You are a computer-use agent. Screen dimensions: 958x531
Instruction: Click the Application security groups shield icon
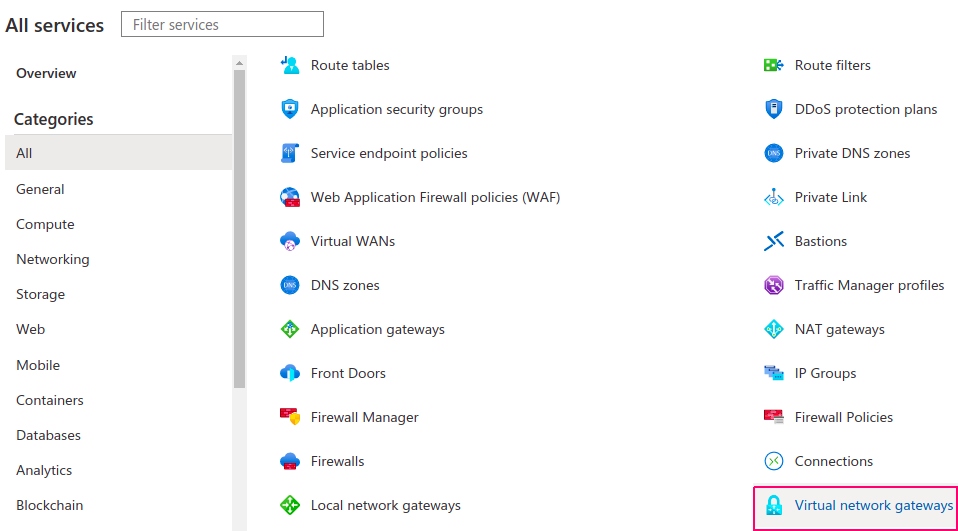coord(290,109)
